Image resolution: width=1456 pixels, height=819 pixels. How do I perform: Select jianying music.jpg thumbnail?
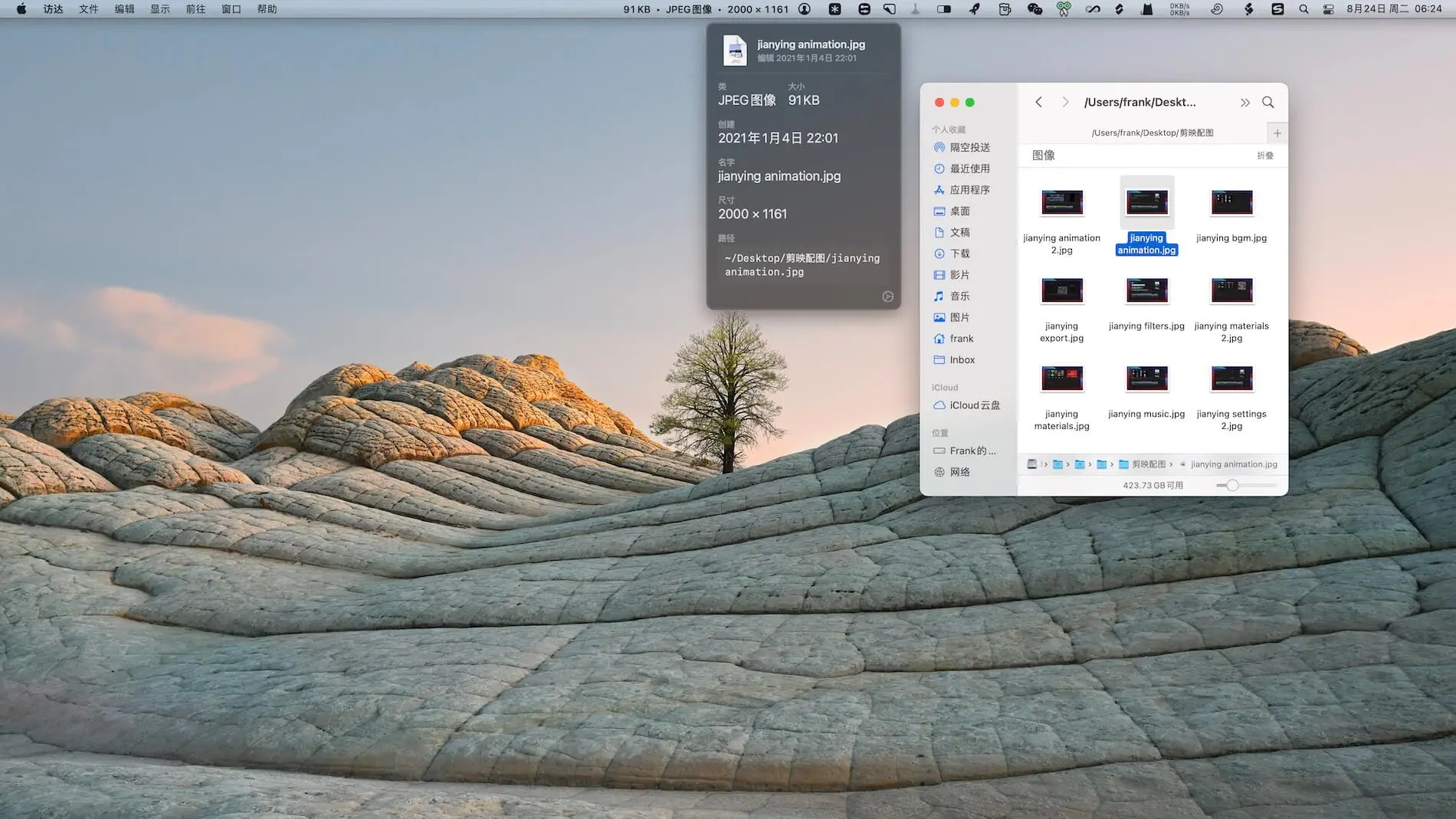(x=1147, y=378)
